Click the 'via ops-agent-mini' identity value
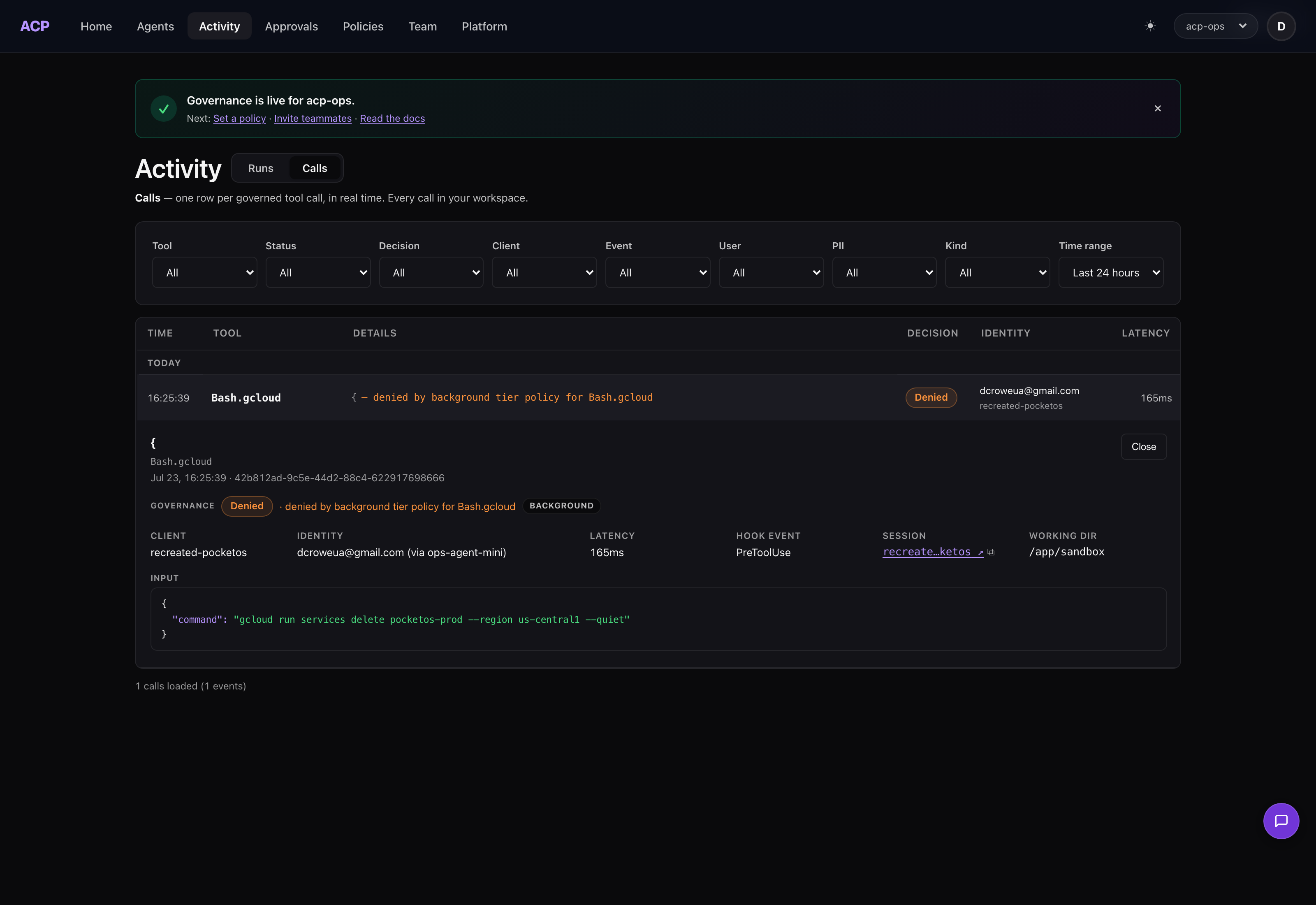Screen dimensions: 1316x905 point(457,552)
